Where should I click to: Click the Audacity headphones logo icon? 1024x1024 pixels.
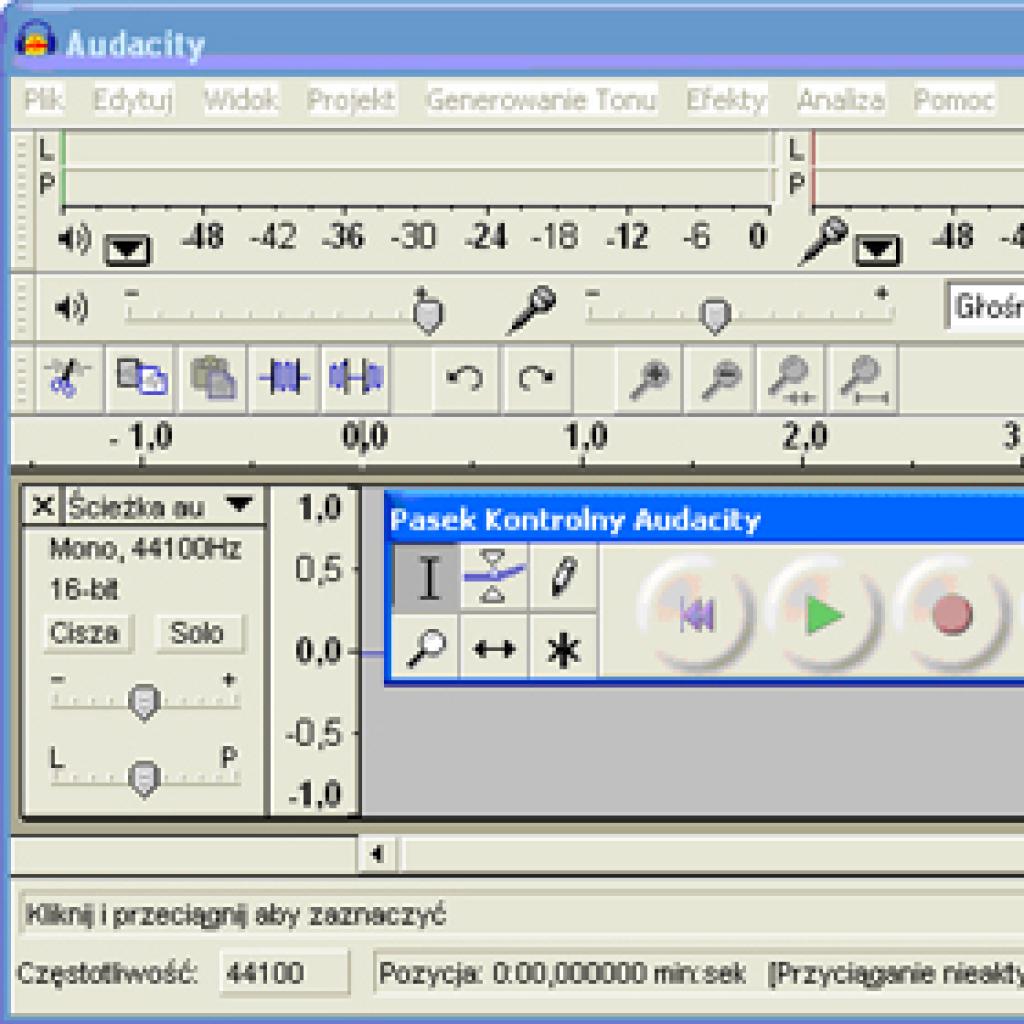(35, 40)
